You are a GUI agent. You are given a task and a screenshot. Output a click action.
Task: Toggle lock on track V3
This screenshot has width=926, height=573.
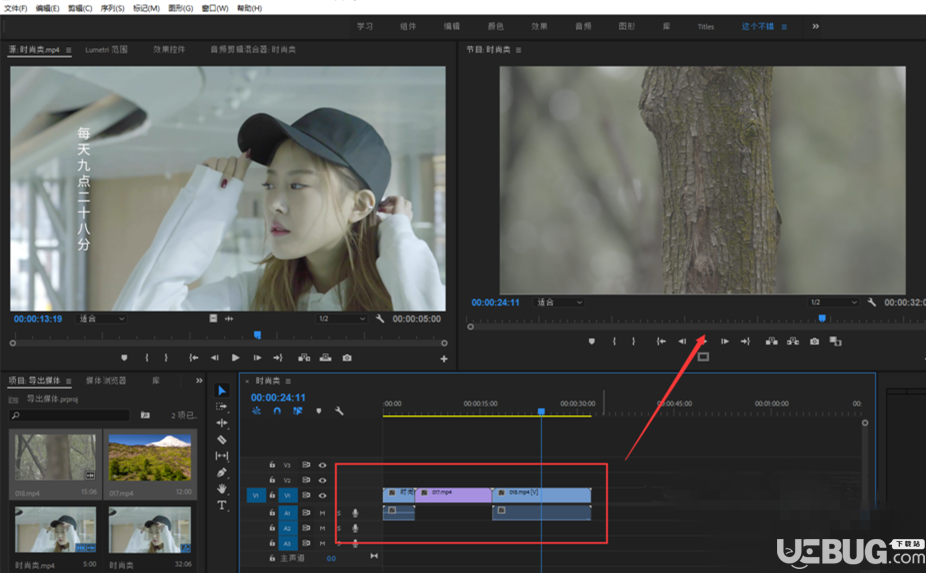point(272,465)
